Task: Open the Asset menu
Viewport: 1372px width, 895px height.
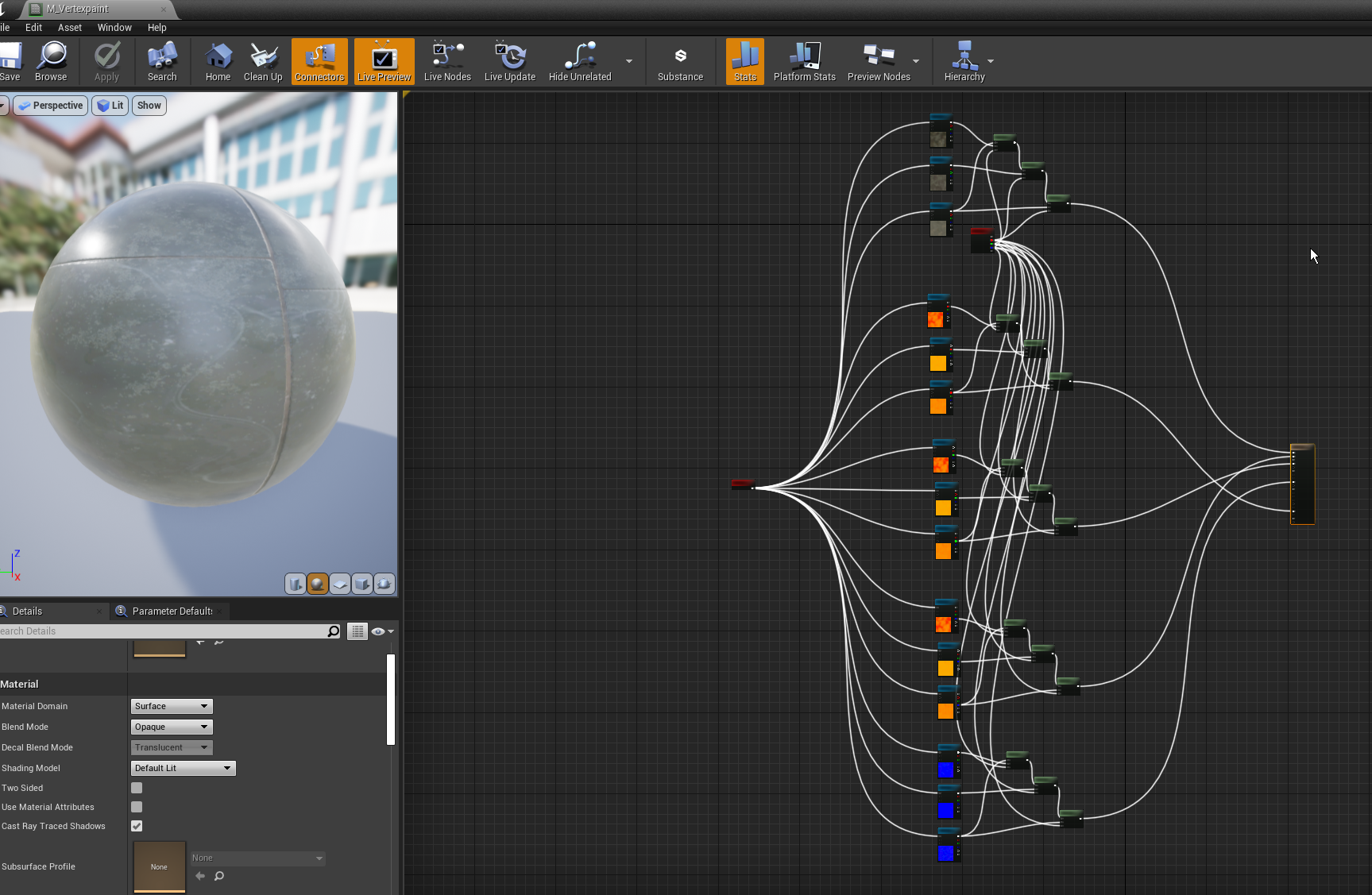Action: (x=69, y=27)
